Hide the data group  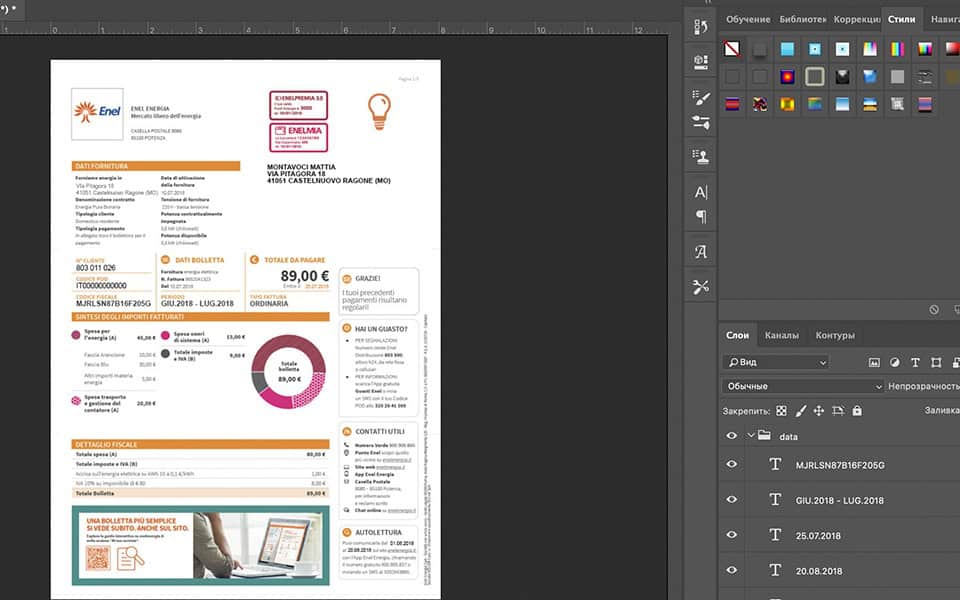pos(732,436)
